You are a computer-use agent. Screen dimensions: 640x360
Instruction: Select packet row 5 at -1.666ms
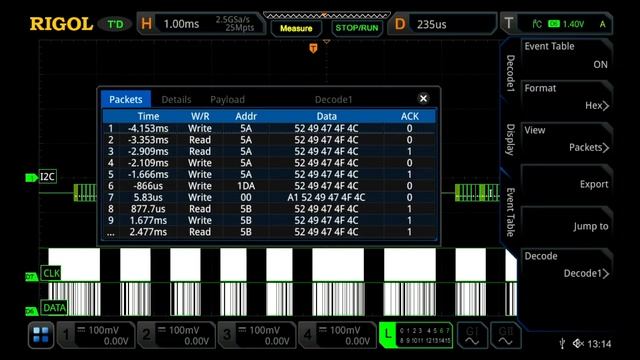[269, 174]
